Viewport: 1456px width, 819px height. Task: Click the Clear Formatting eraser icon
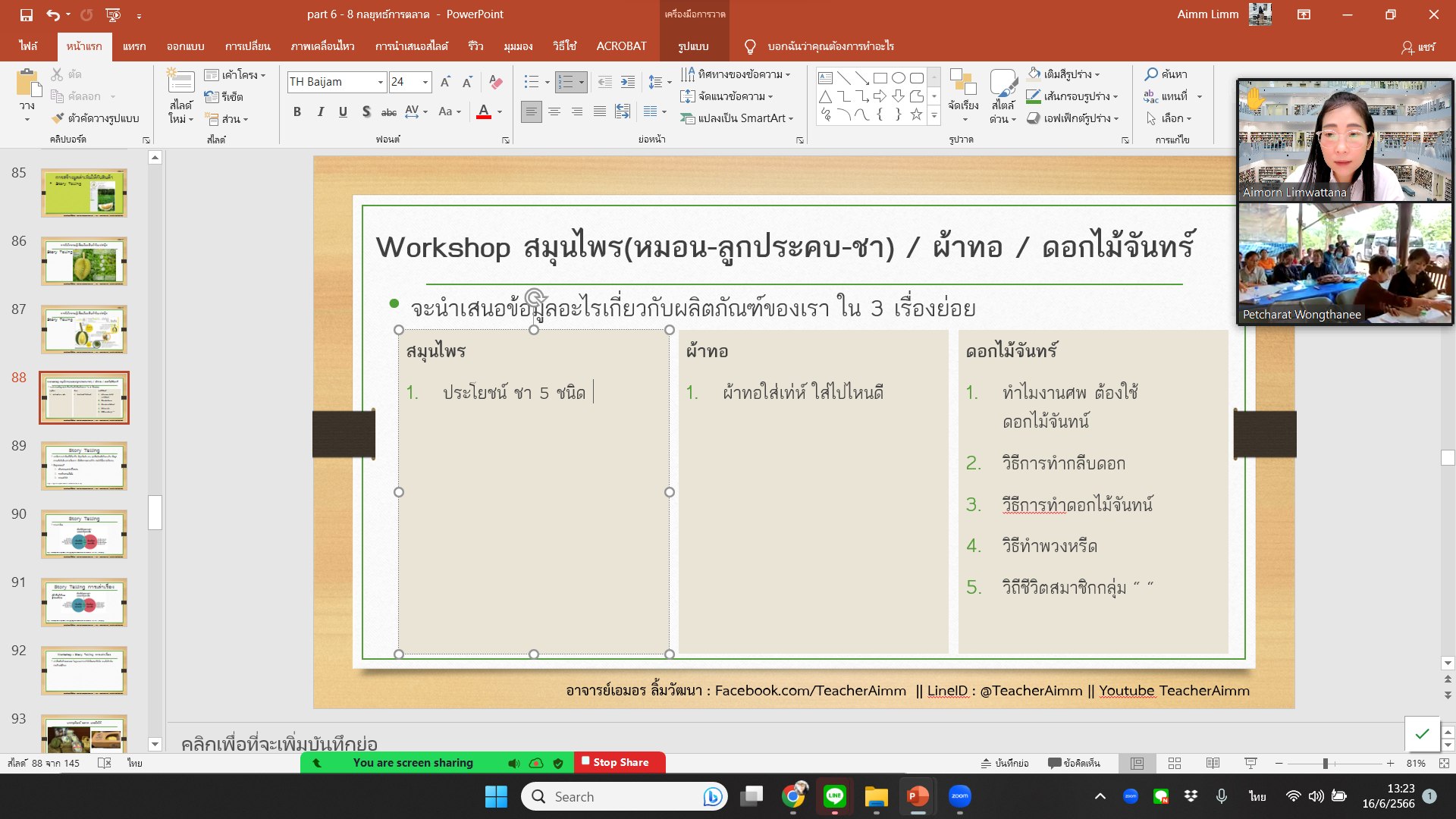tap(495, 82)
